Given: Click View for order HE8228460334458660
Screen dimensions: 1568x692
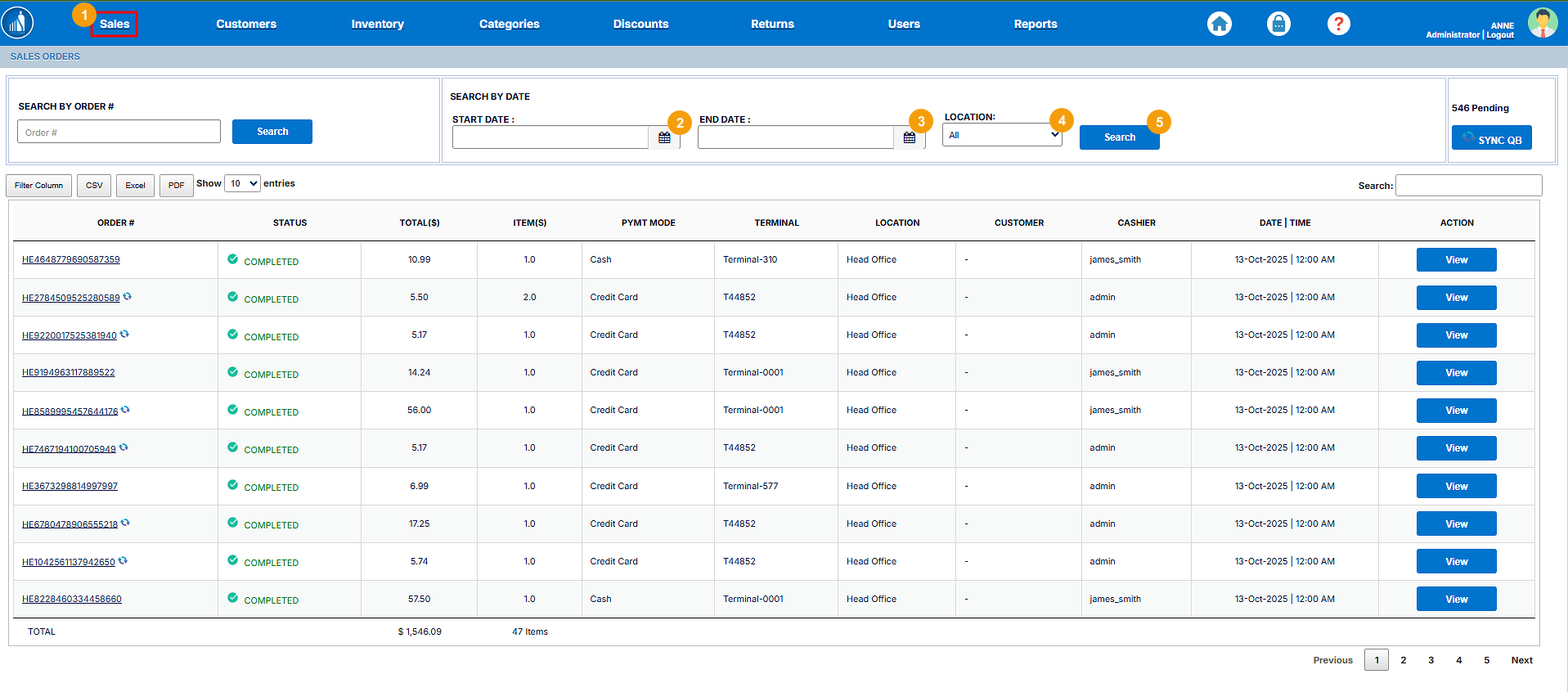Looking at the screenshot, I should click(x=1456, y=599).
